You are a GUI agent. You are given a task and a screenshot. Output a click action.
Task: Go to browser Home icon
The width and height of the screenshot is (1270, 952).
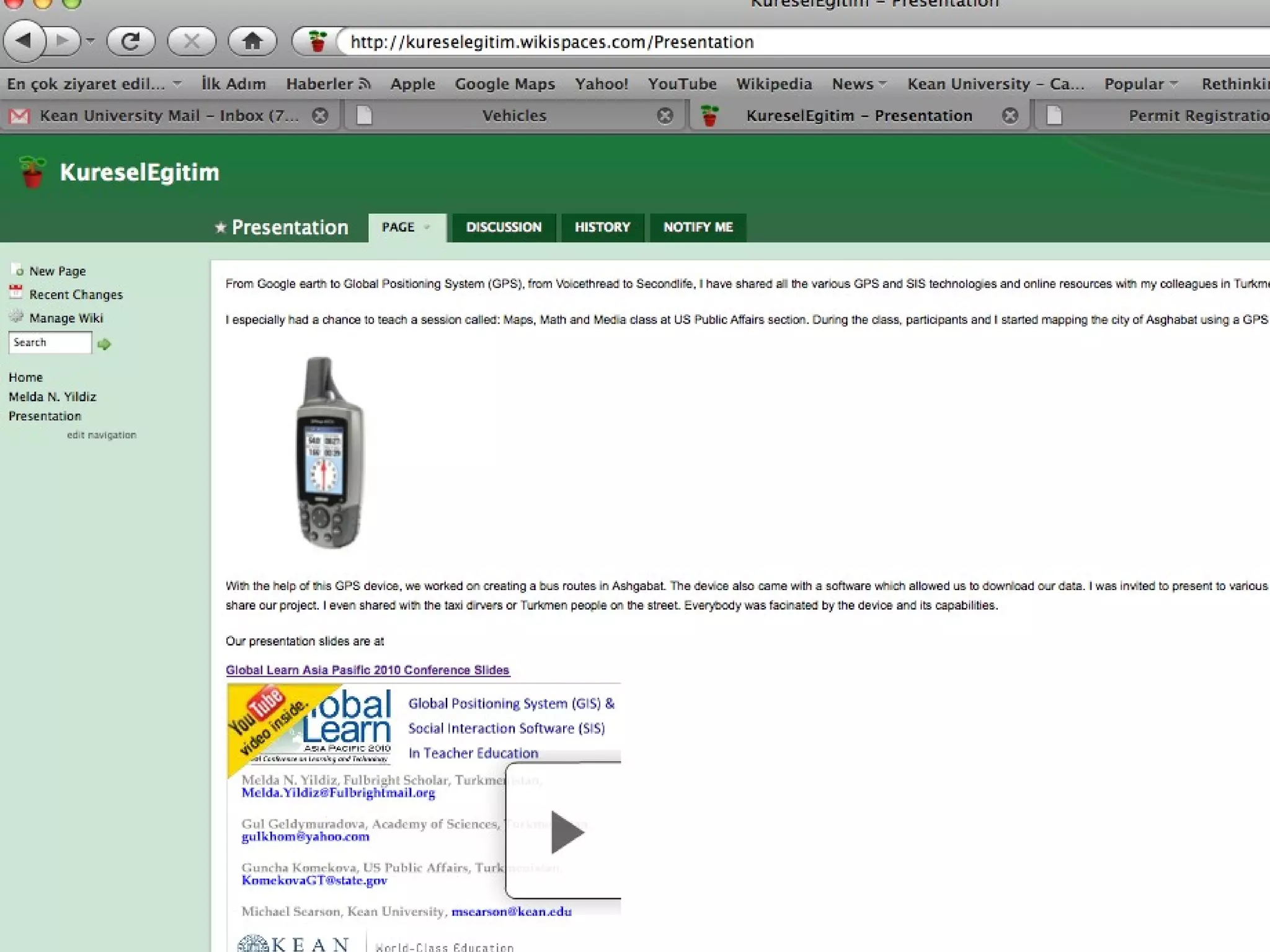252,42
